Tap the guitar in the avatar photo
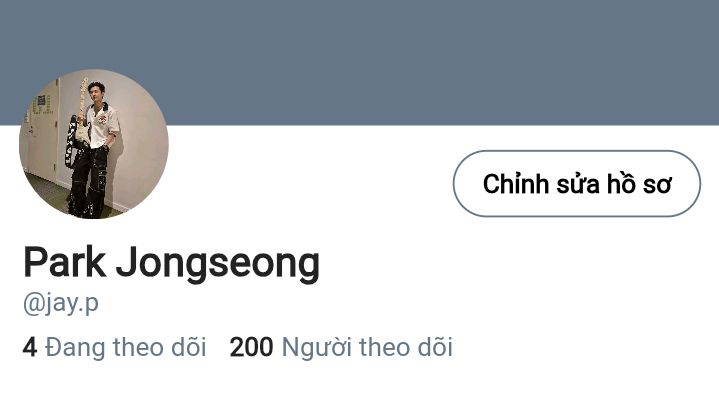719x408 pixels. click(78, 124)
